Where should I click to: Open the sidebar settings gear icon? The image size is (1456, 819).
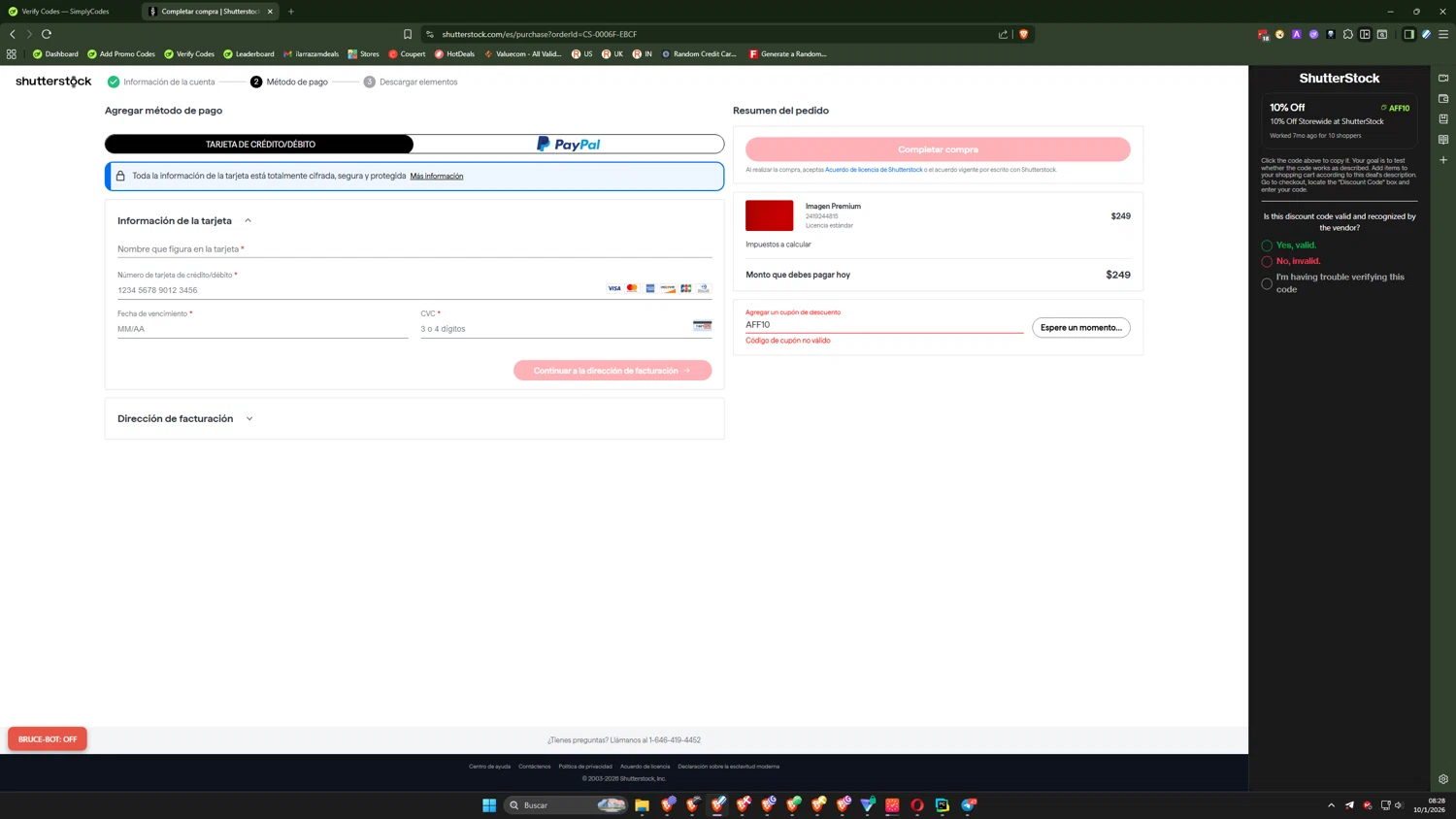click(1443, 779)
